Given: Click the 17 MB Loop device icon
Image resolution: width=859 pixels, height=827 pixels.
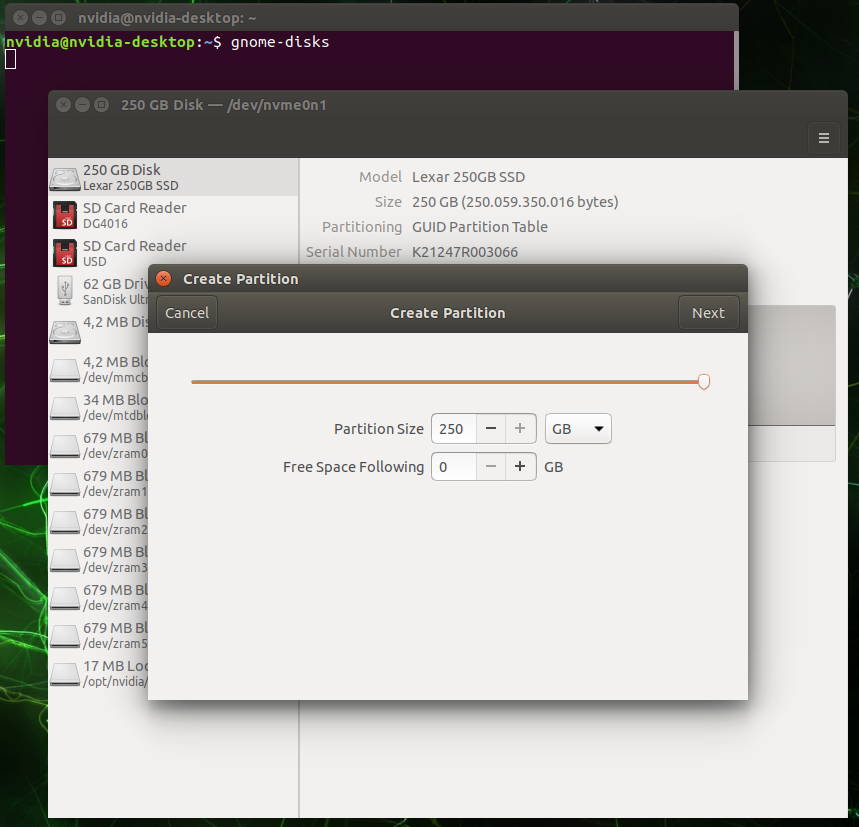Looking at the screenshot, I should (x=65, y=674).
